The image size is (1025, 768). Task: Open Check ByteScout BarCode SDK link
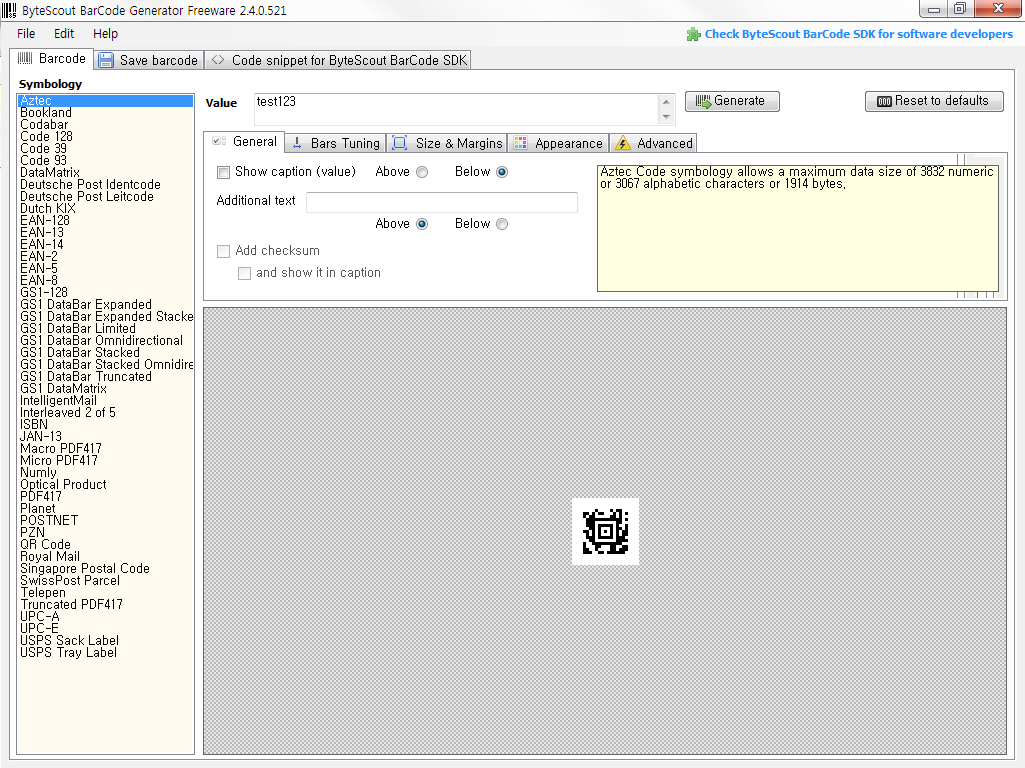(858, 34)
